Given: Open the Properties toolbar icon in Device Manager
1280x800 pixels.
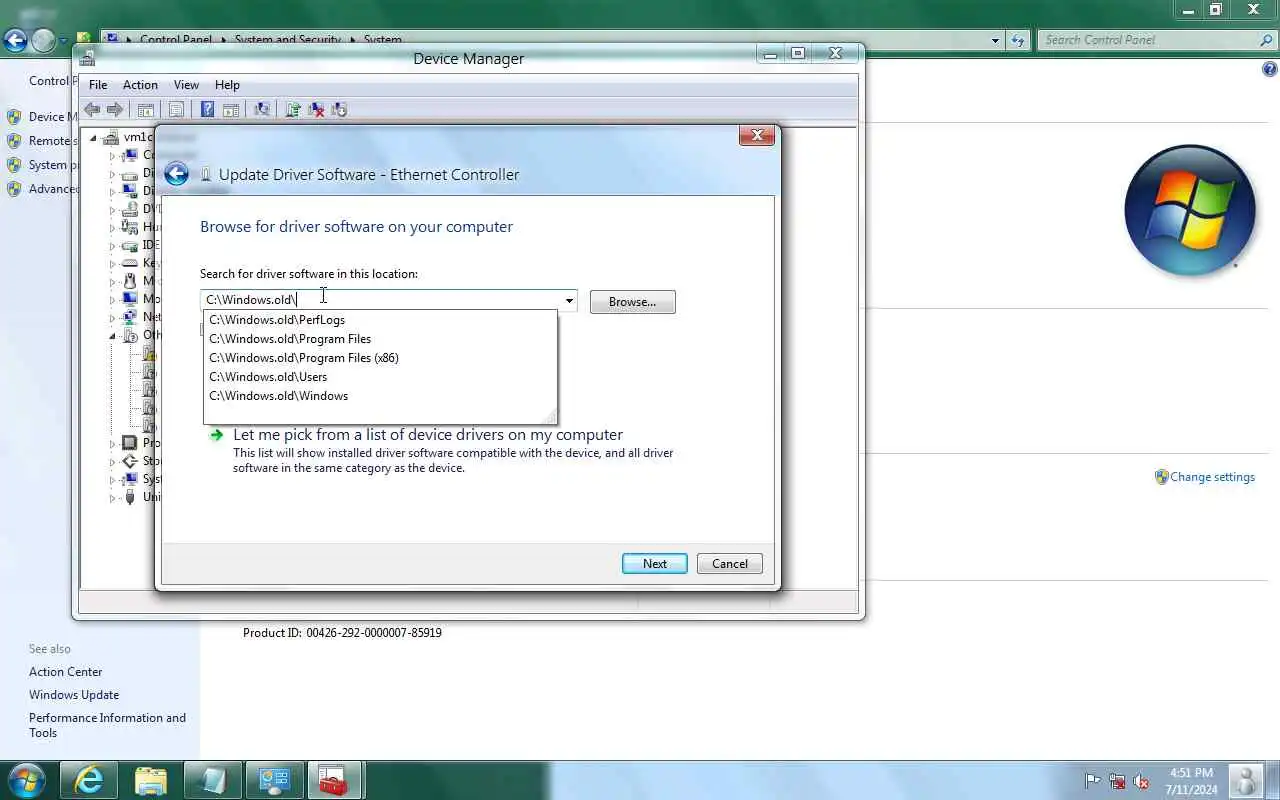Looking at the screenshot, I should click(x=176, y=110).
